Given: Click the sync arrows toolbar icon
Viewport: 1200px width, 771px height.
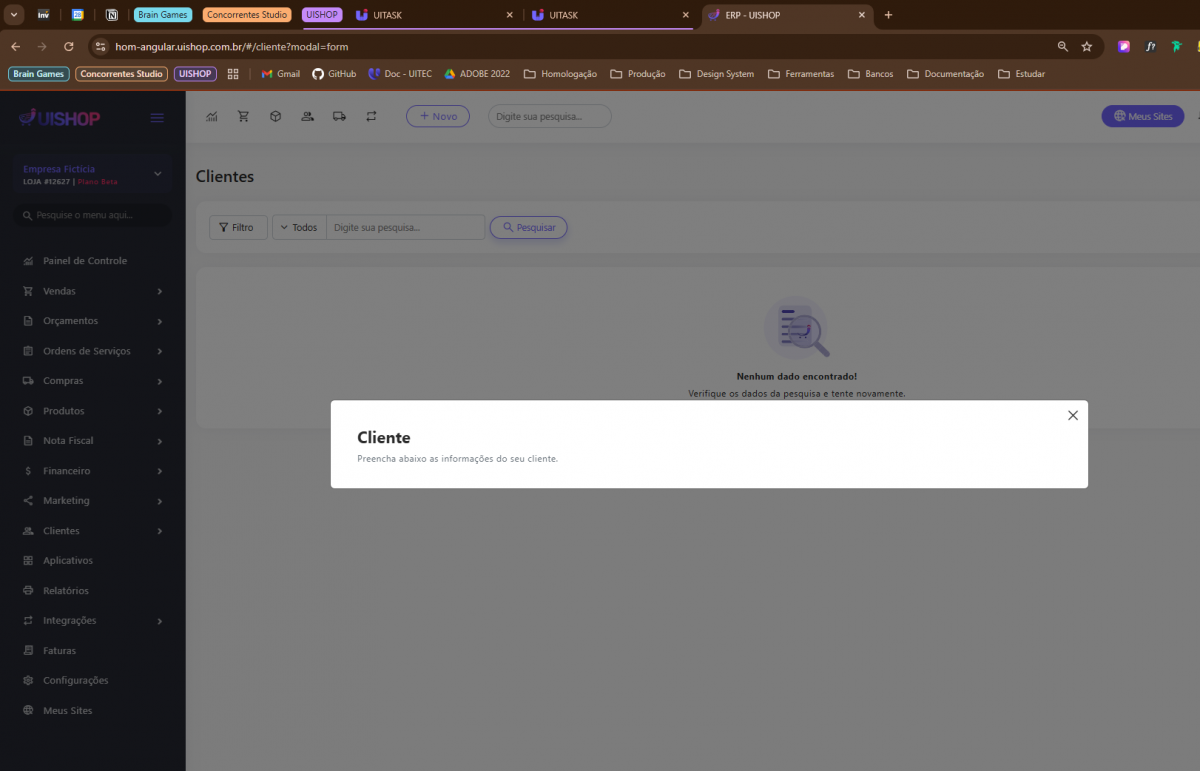Looking at the screenshot, I should click(x=371, y=117).
